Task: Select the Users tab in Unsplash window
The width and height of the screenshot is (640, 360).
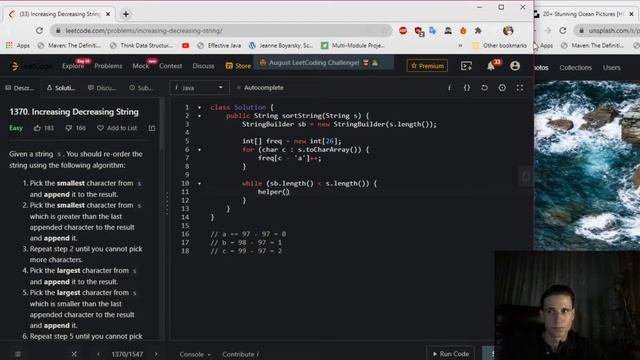Action: coord(611,68)
